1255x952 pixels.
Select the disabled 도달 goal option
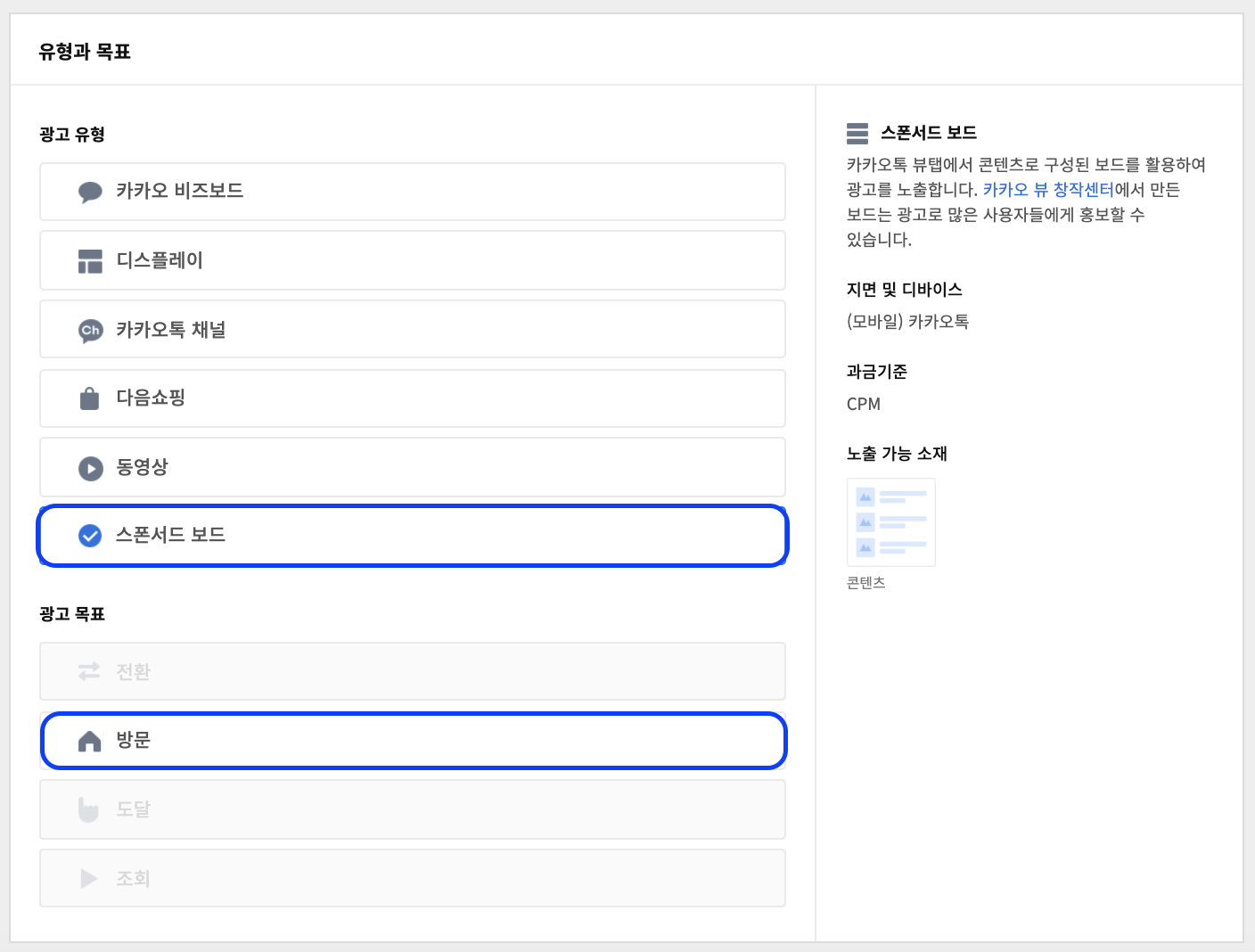coord(413,809)
